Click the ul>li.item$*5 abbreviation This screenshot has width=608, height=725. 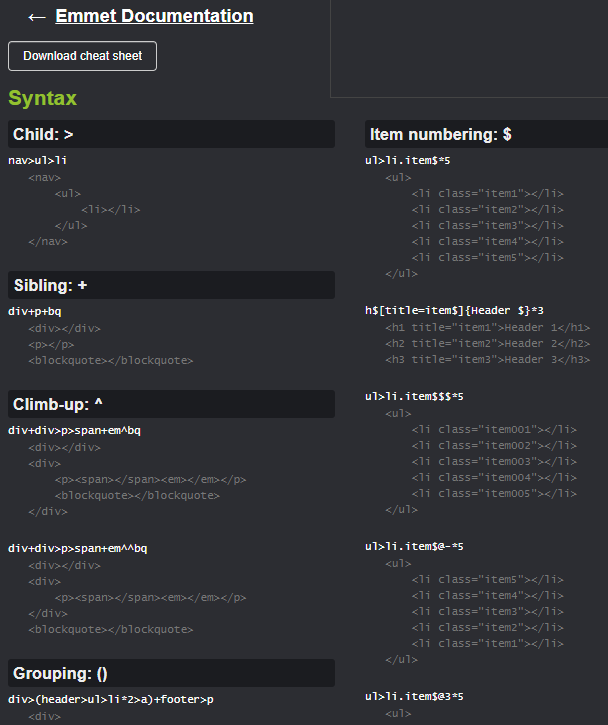407,160
